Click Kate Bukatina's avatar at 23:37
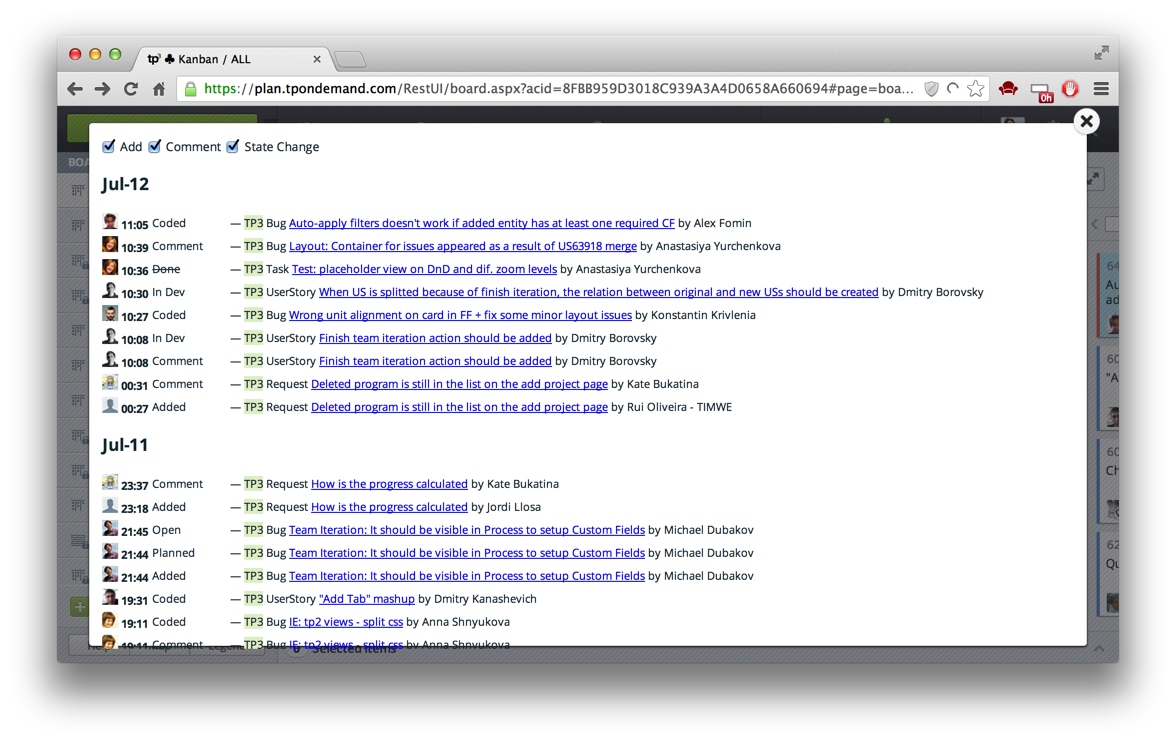 coord(110,483)
